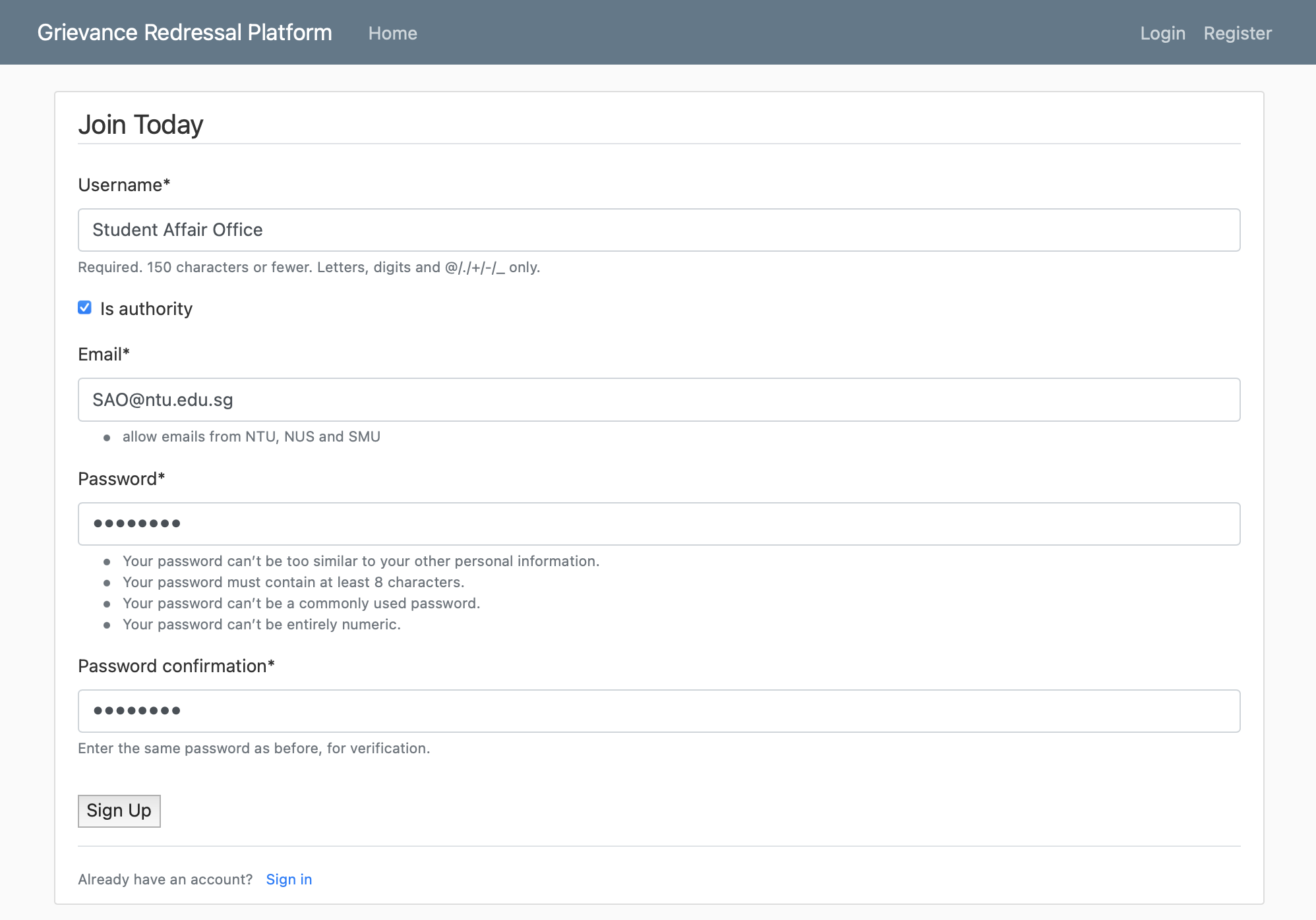Open the Sign in link
This screenshot has height=920, width=1316.
click(x=289, y=879)
